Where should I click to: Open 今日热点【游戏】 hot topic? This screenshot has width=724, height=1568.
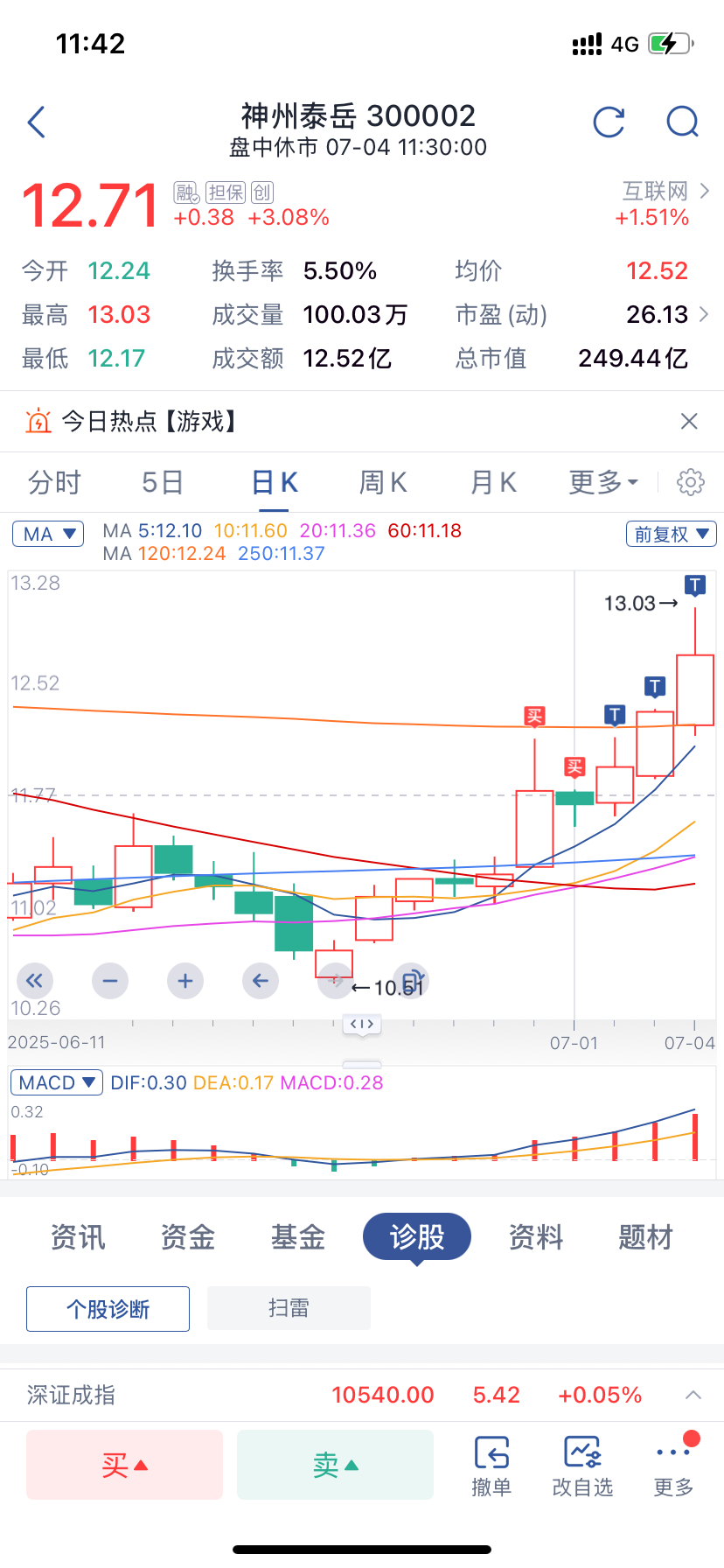pos(149,422)
